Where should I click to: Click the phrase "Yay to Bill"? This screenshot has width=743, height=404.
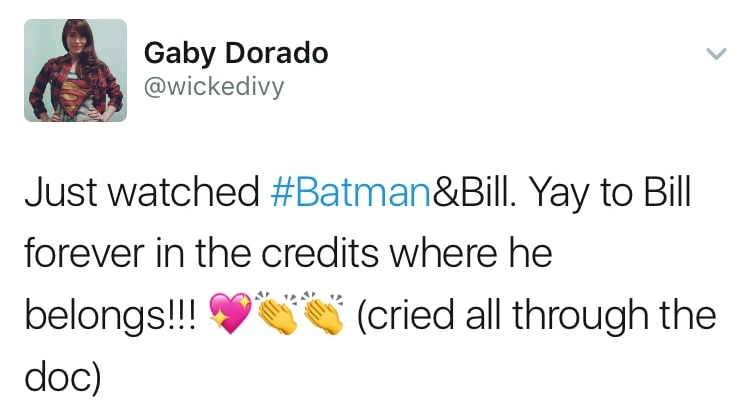(x=609, y=190)
